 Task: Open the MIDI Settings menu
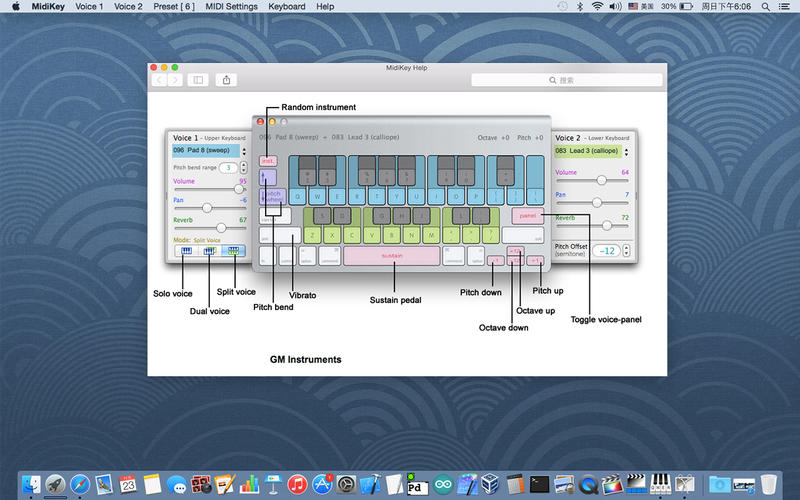click(x=229, y=7)
